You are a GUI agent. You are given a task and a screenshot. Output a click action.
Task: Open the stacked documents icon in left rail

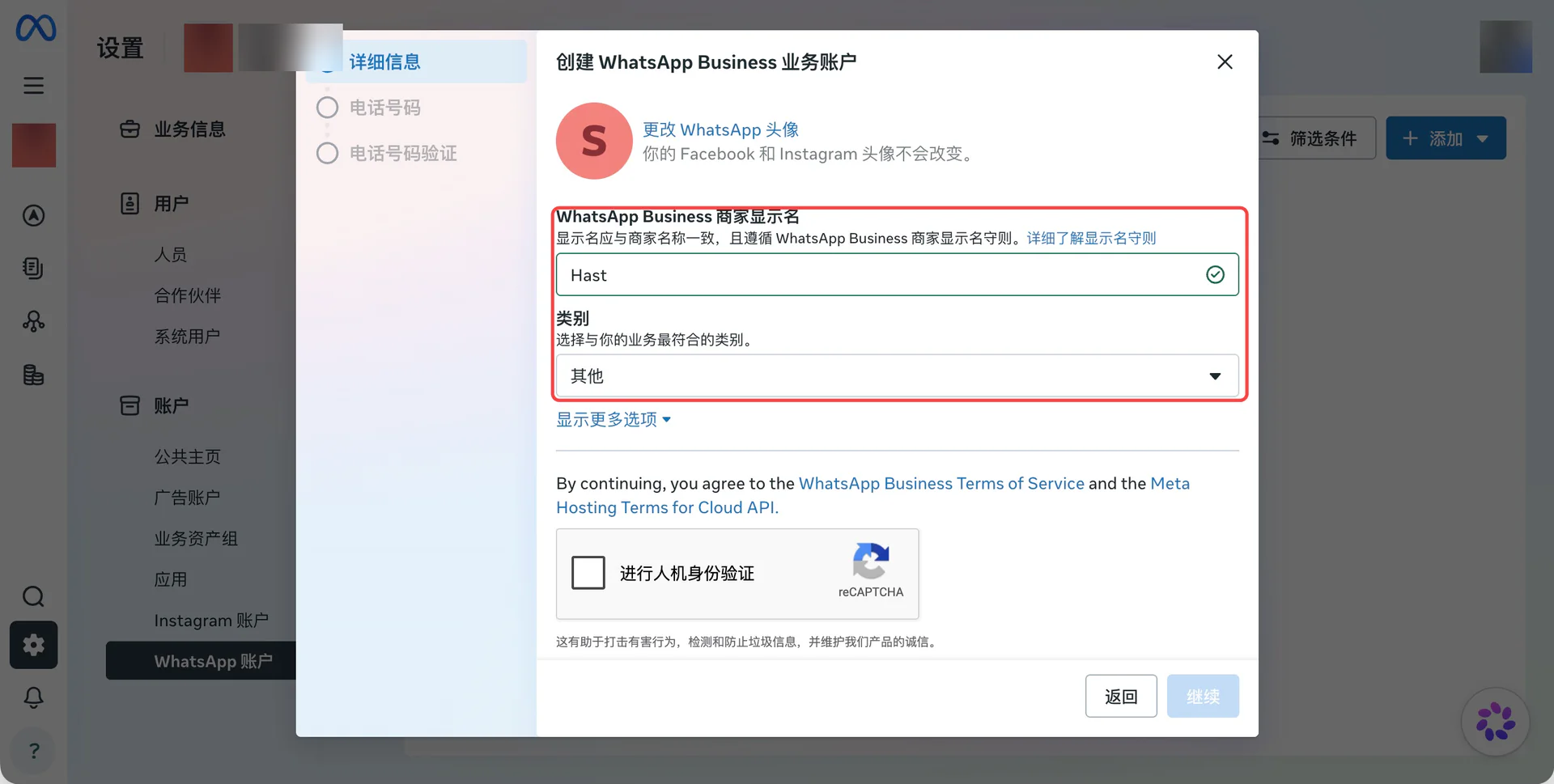click(x=33, y=268)
